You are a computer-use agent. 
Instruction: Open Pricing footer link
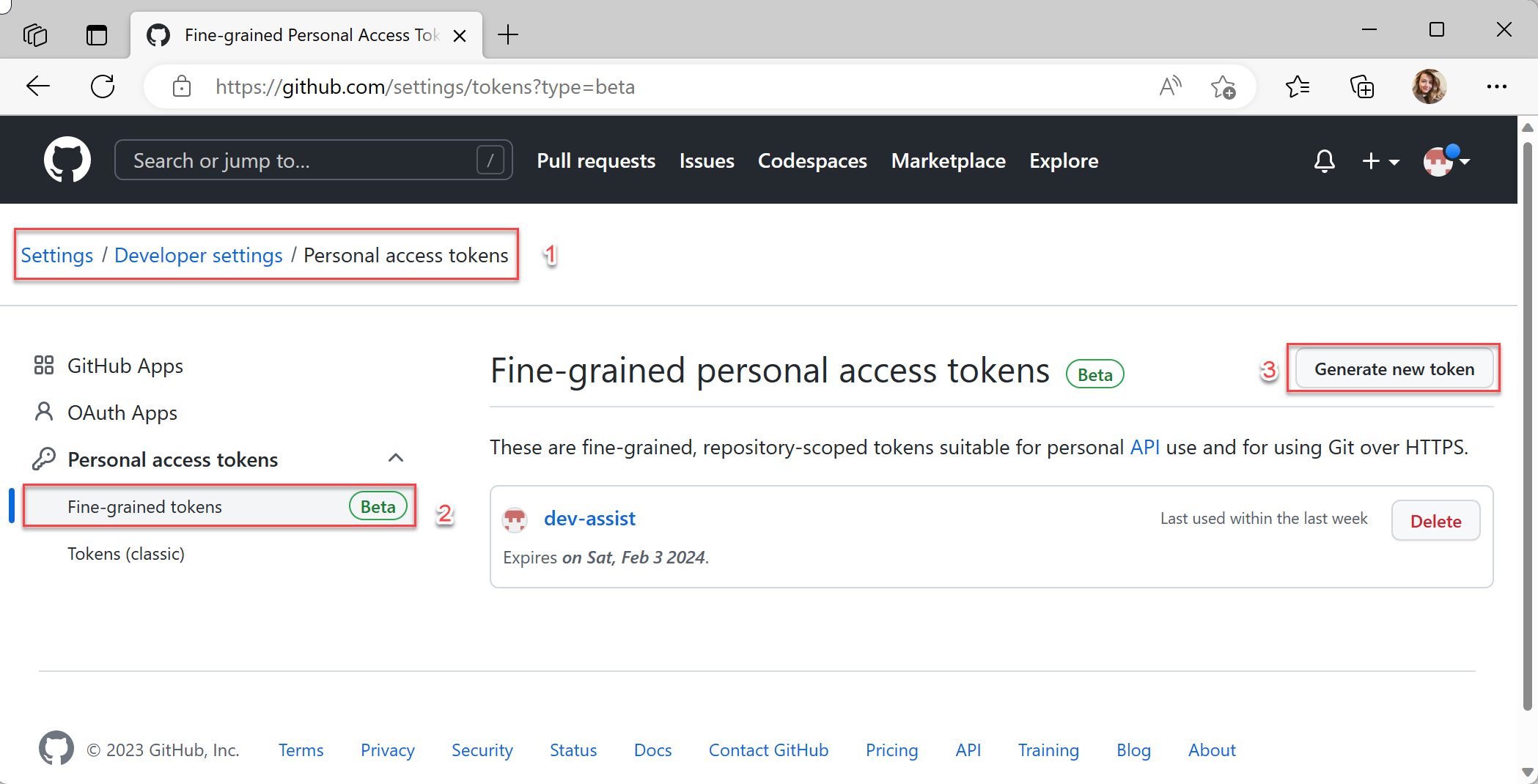(x=891, y=750)
